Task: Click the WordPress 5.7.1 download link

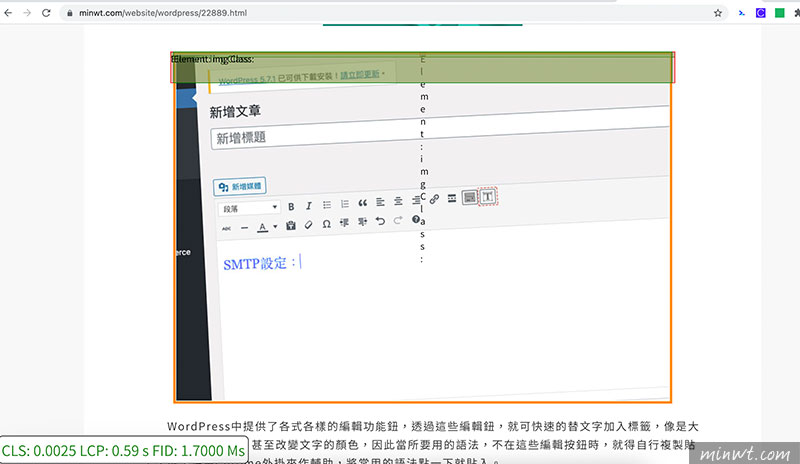Action: coord(247,80)
